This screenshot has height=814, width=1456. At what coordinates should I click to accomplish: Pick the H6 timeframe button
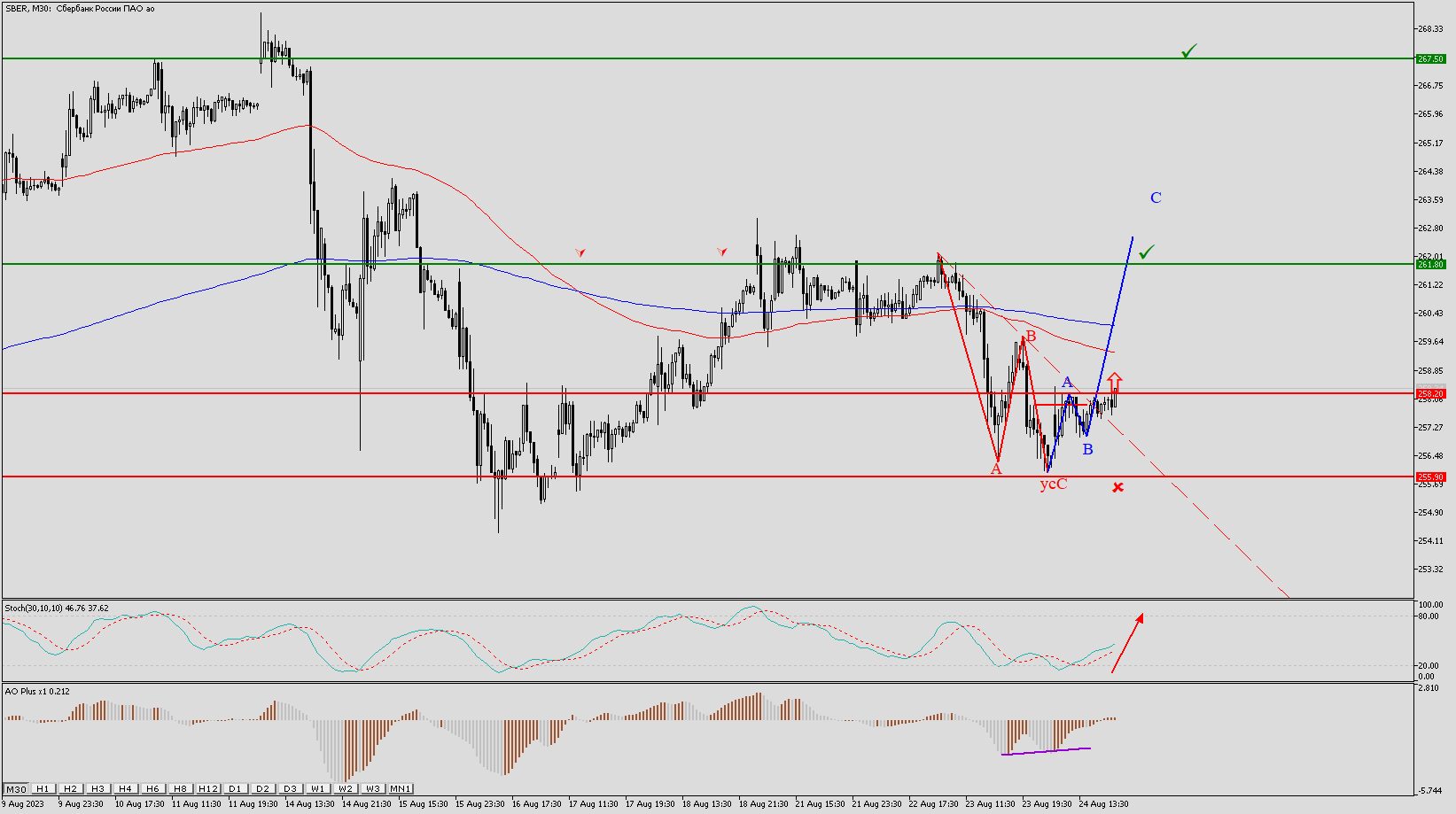pos(152,788)
